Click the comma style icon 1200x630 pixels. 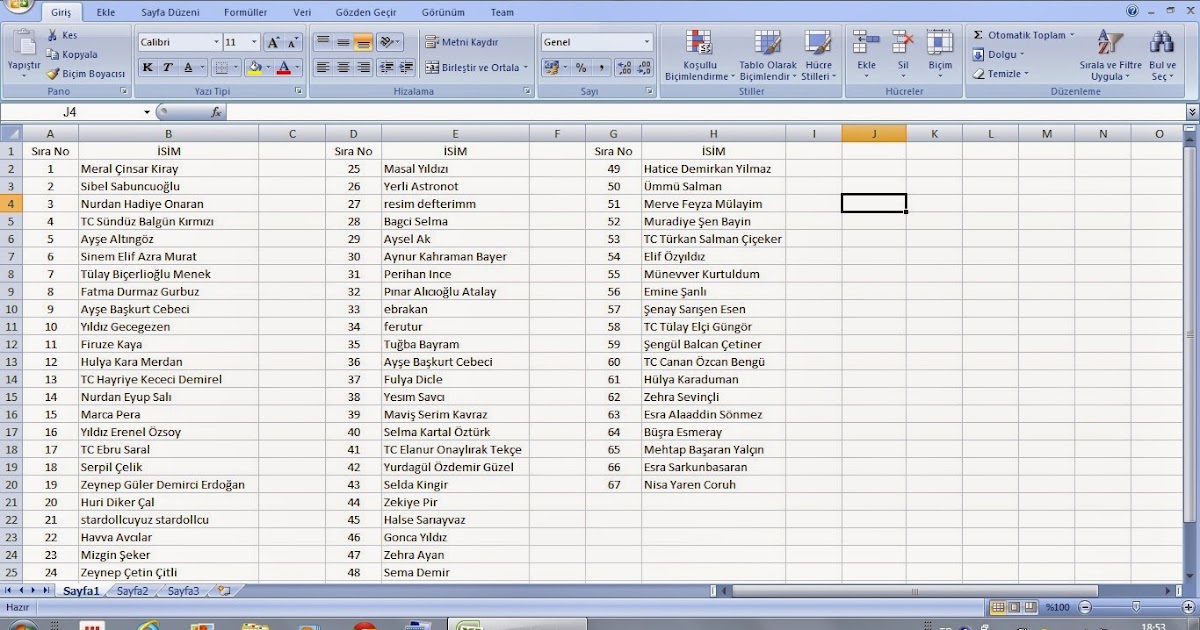tap(600, 68)
